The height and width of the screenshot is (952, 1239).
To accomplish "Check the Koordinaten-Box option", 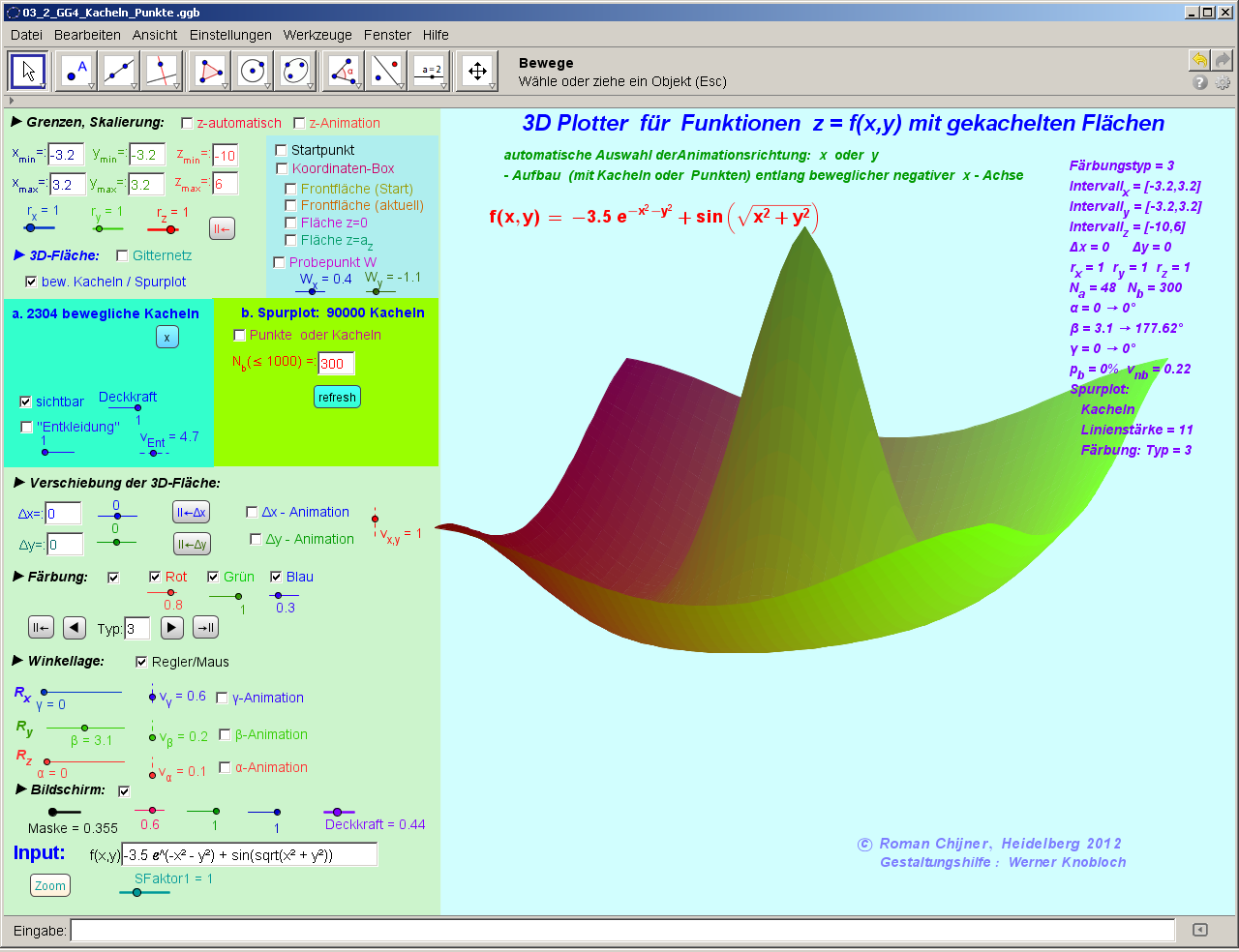I will tap(282, 168).
